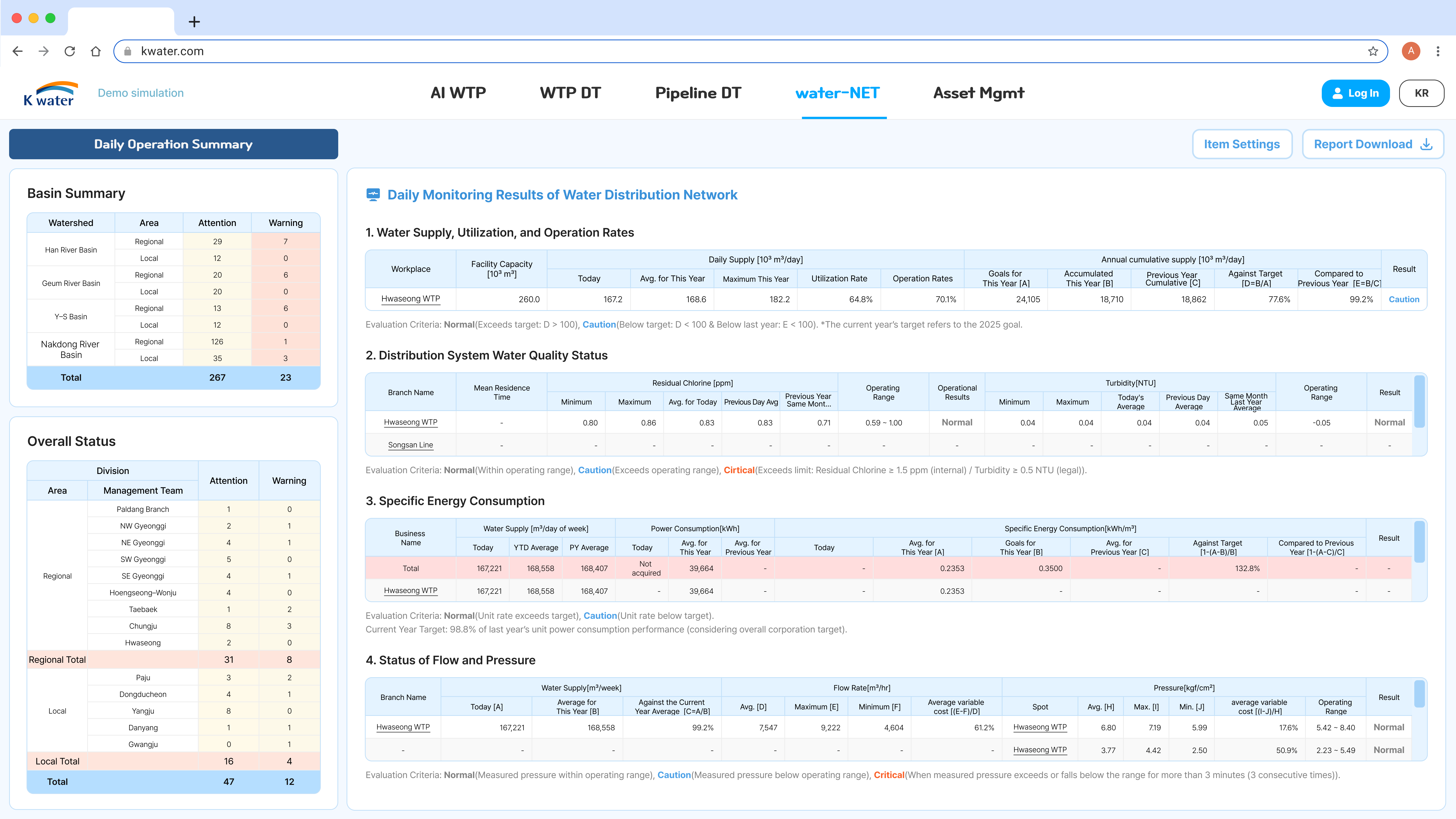This screenshot has height=819, width=1456.
Task: Go back with the browser arrow
Action: click(17, 51)
